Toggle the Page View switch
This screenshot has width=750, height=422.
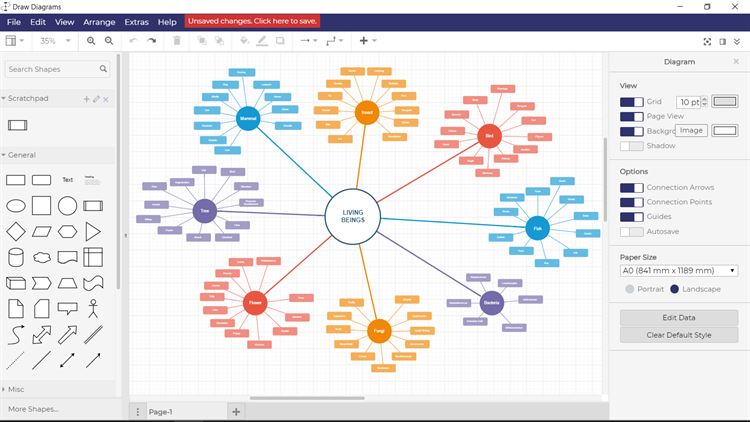(631, 116)
